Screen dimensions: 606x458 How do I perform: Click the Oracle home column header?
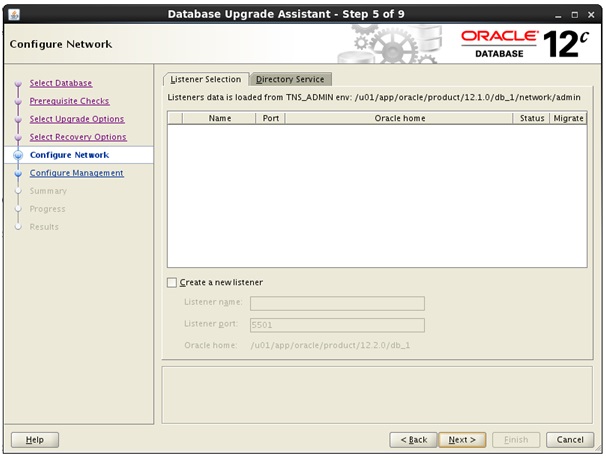coord(399,118)
